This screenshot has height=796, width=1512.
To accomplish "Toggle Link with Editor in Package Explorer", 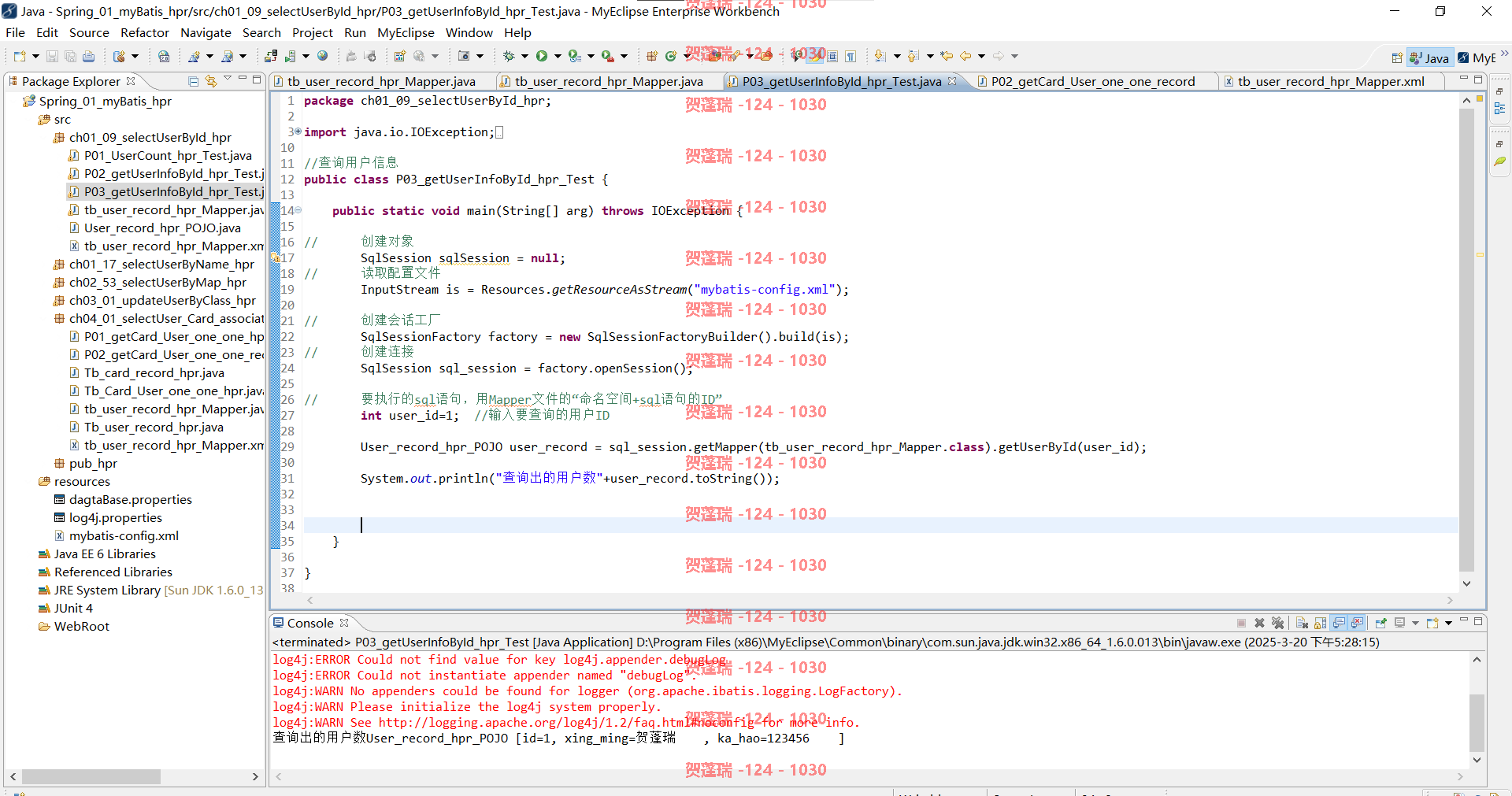I will 211,81.
